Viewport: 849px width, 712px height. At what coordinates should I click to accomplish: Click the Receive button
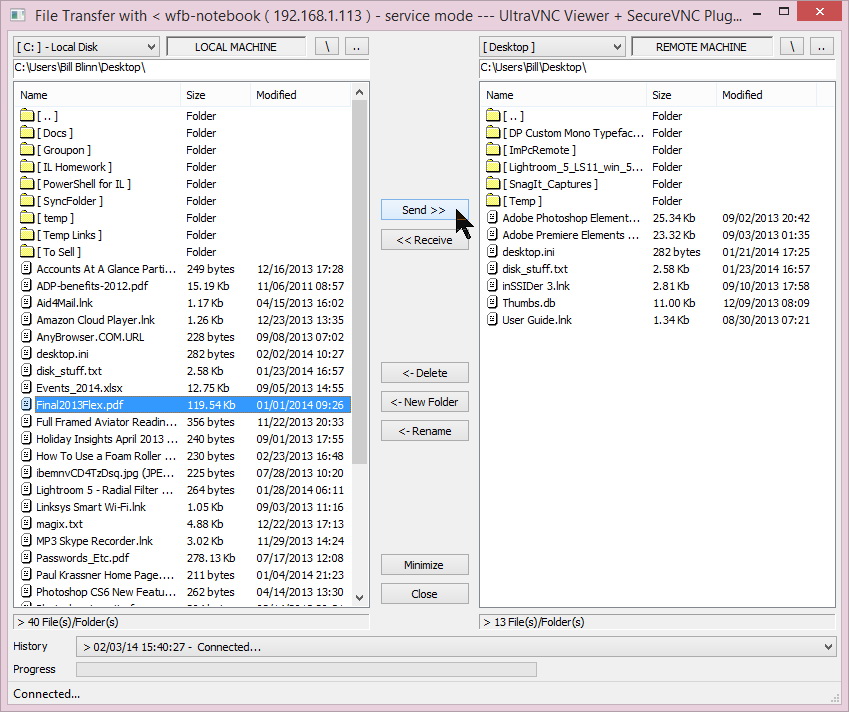click(x=424, y=240)
